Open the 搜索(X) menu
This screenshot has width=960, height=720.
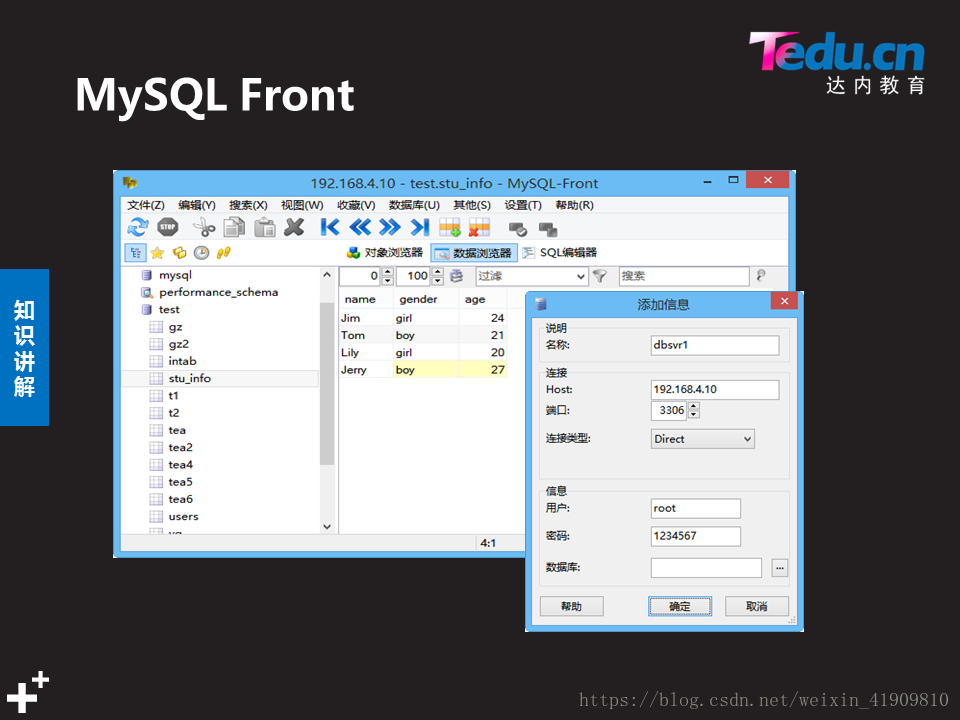pos(248,205)
